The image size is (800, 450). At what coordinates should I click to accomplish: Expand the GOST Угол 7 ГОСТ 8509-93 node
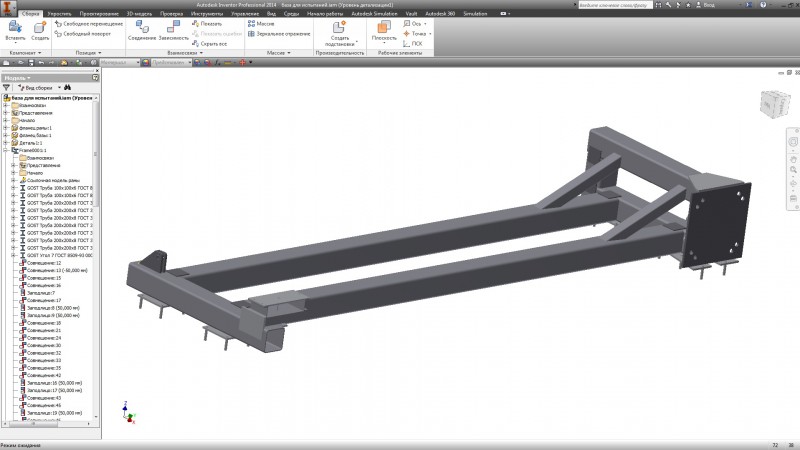[x=14, y=255]
